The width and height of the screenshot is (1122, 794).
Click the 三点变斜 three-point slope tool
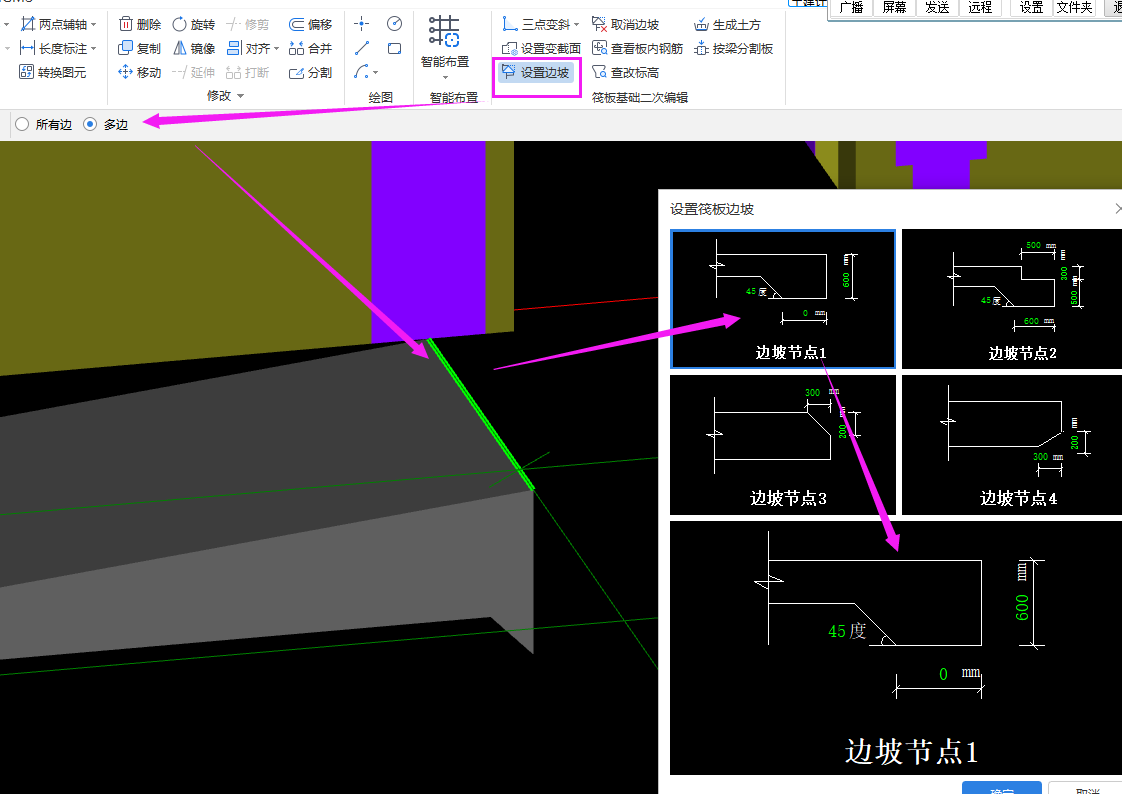click(536, 24)
